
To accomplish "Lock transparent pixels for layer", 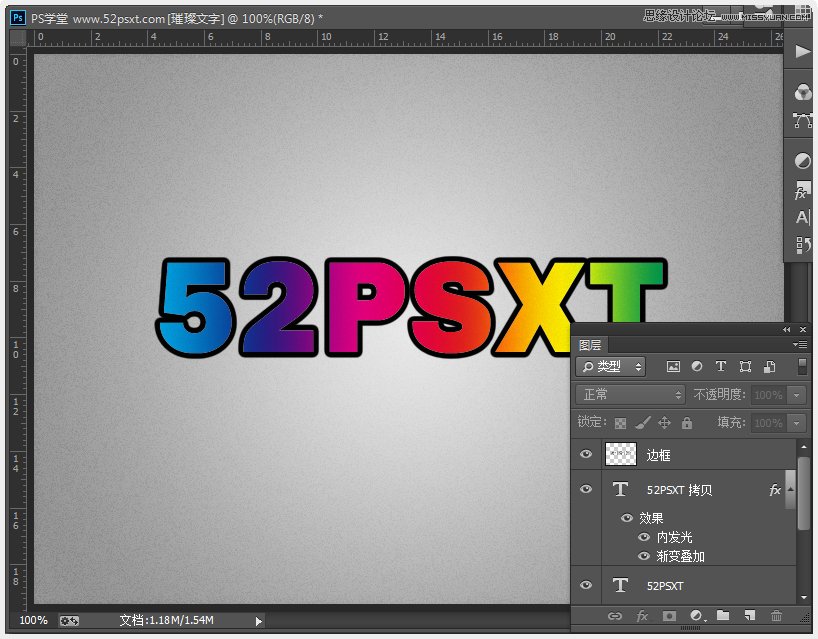I will coord(620,423).
